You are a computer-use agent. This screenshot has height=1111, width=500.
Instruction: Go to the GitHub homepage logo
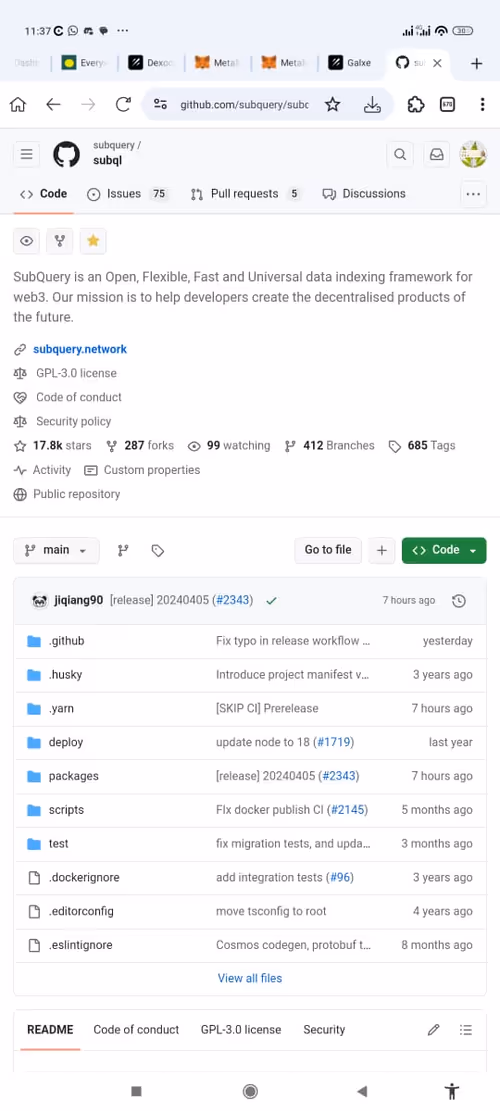tap(67, 154)
